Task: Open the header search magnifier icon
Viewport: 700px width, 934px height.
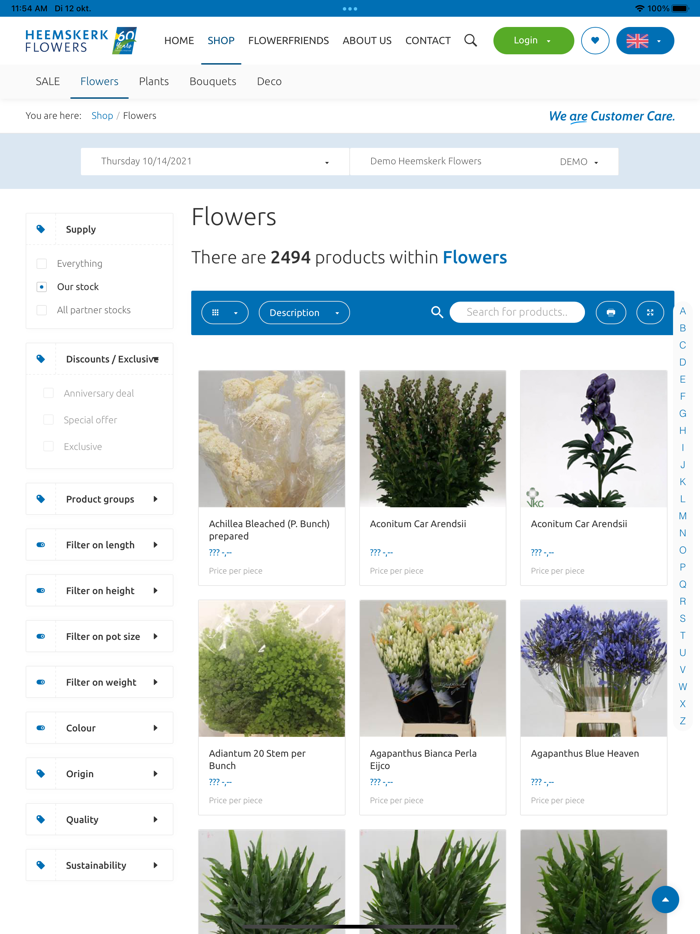Action: pos(470,41)
